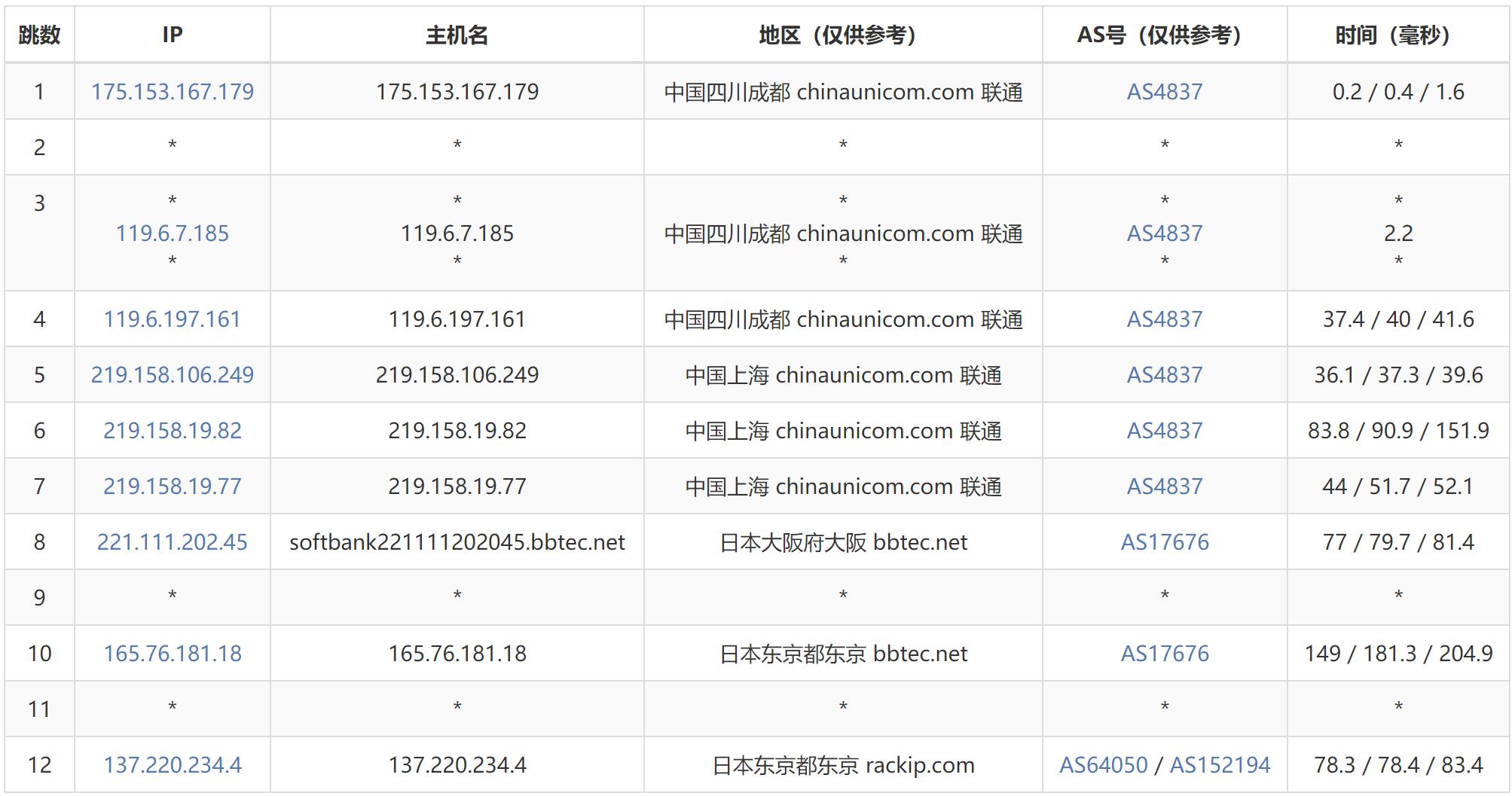Click AS17676 link in hop 10 row
This screenshot has width=1512, height=796.
(1165, 654)
